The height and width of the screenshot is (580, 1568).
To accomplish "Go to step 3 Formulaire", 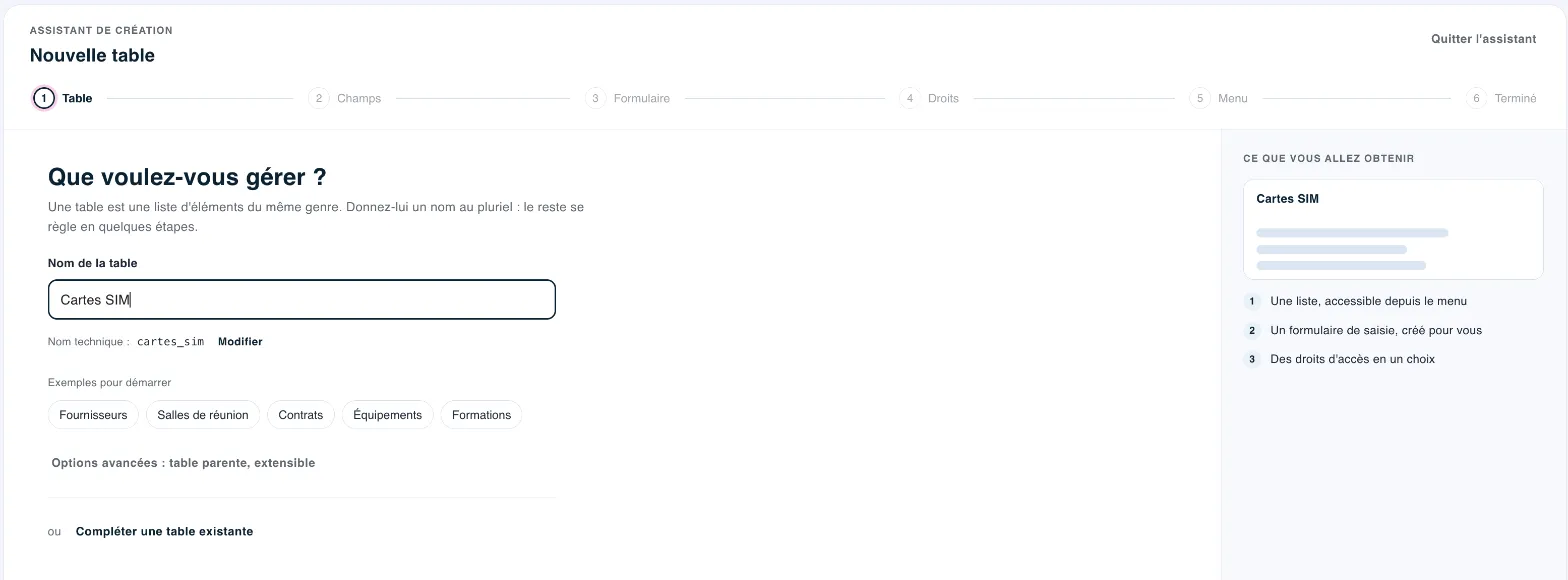I will click(628, 98).
